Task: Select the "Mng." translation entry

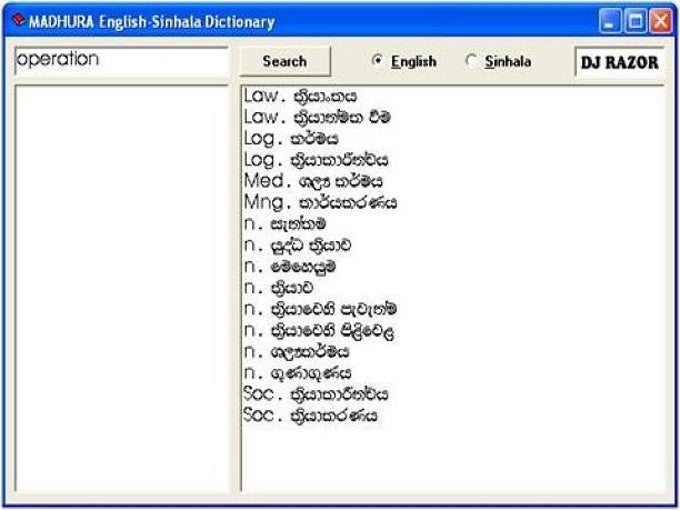Action: click(320, 202)
